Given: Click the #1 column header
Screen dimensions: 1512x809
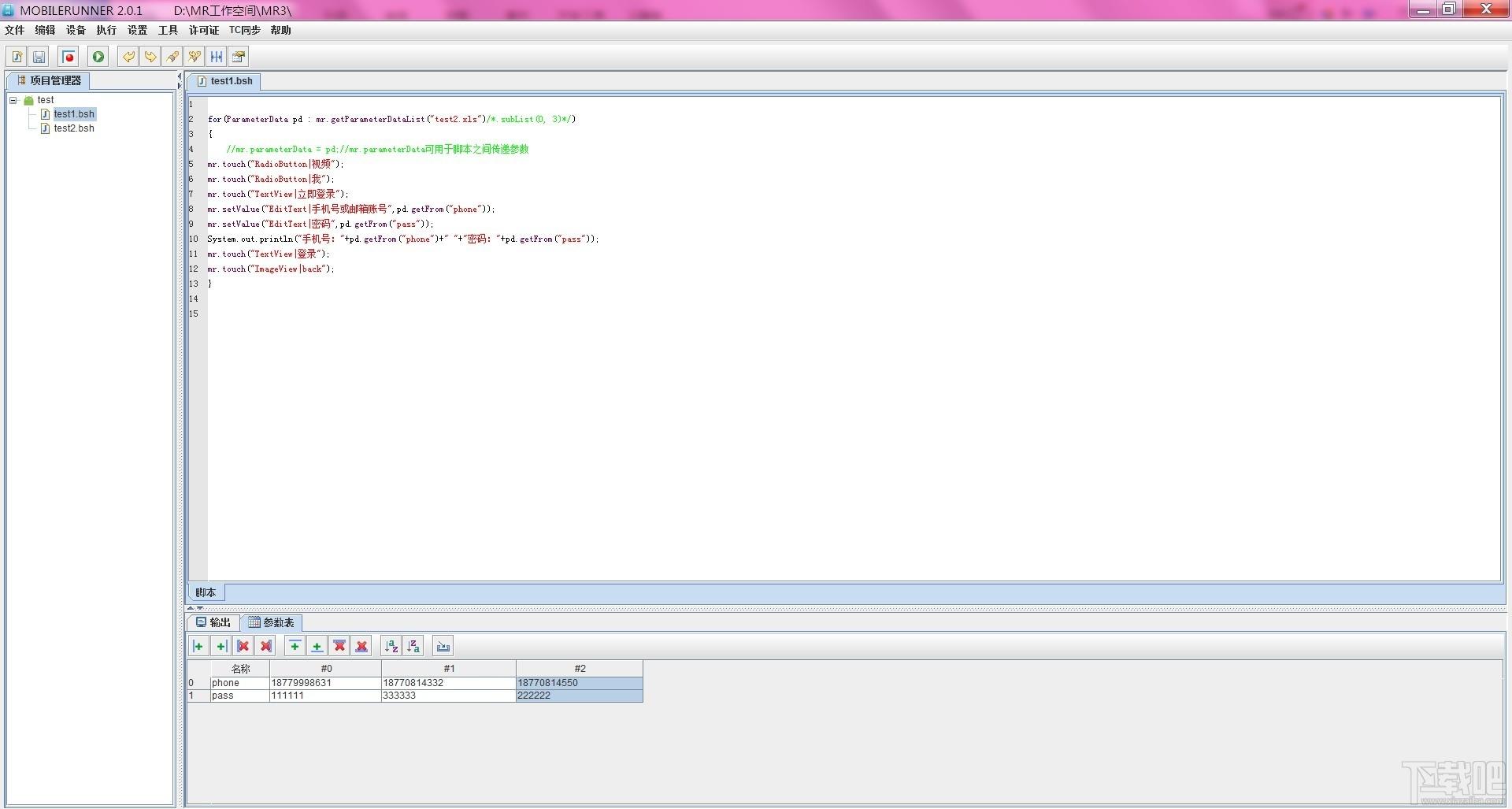Looking at the screenshot, I should [449, 669].
